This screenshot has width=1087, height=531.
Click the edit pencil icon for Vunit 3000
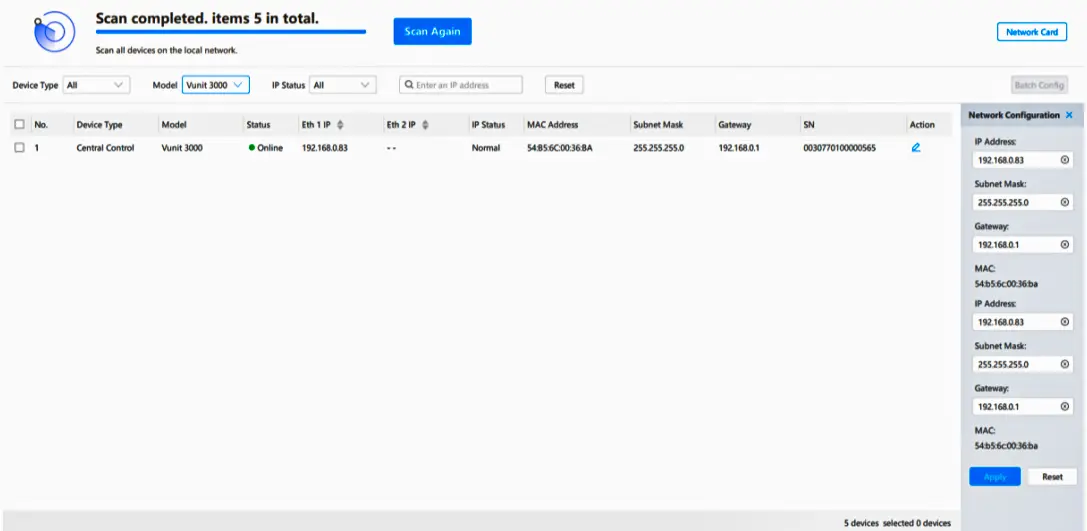(915, 148)
